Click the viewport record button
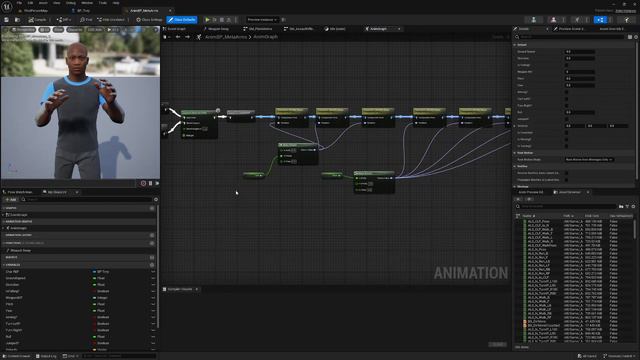The height and width of the screenshot is (360, 640). (x=143, y=183)
